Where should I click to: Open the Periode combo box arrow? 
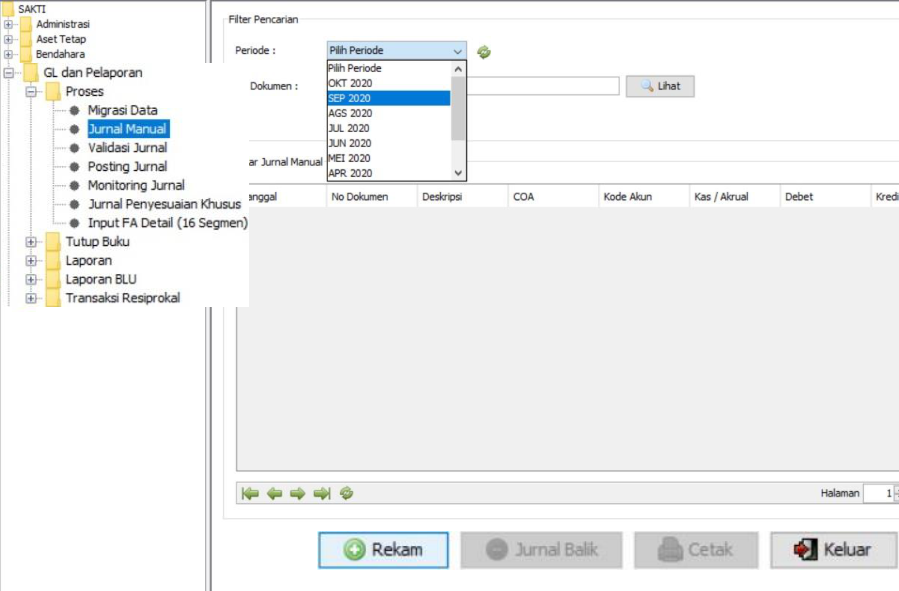458,51
